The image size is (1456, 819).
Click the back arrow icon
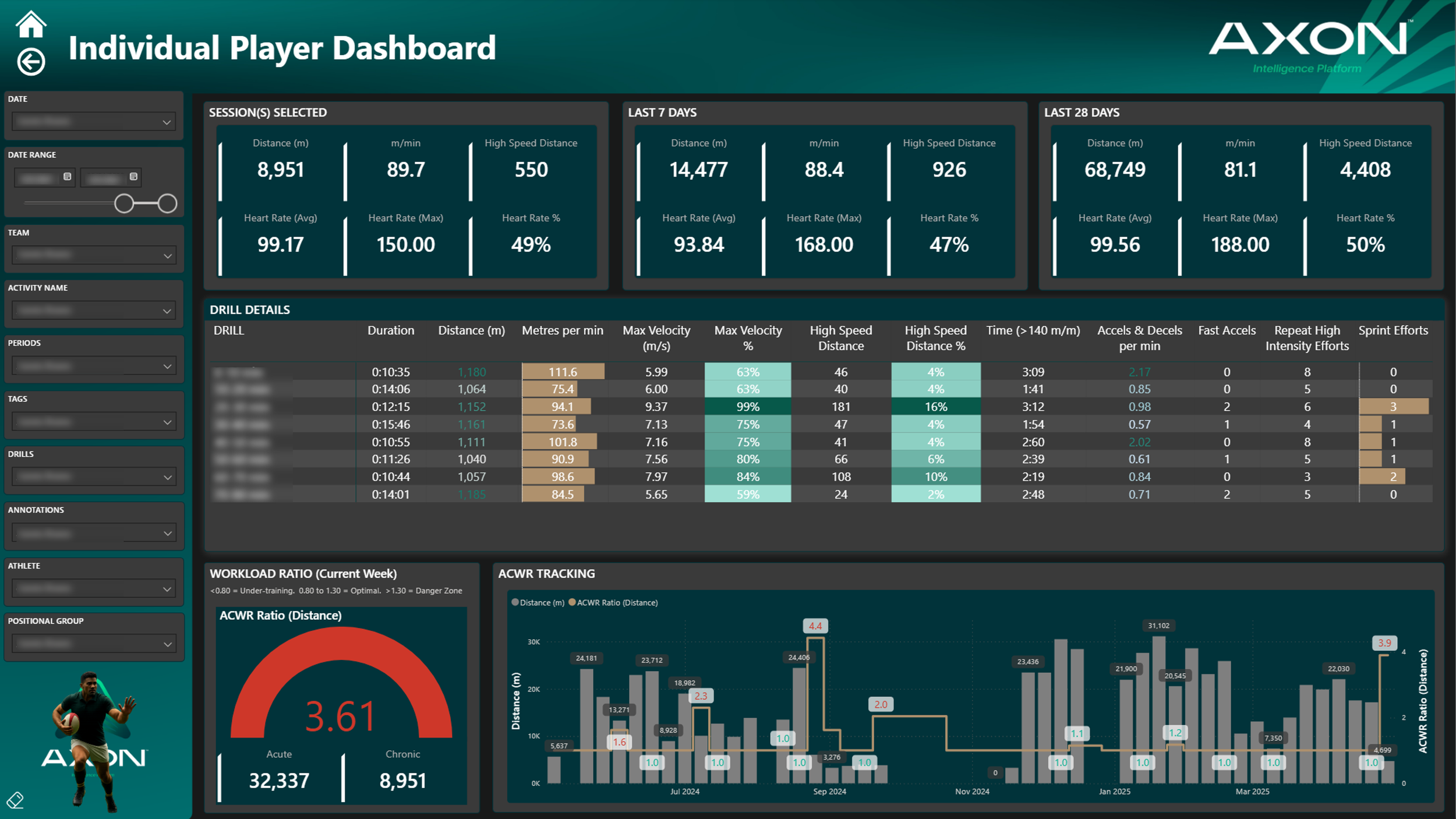pyautogui.click(x=30, y=61)
